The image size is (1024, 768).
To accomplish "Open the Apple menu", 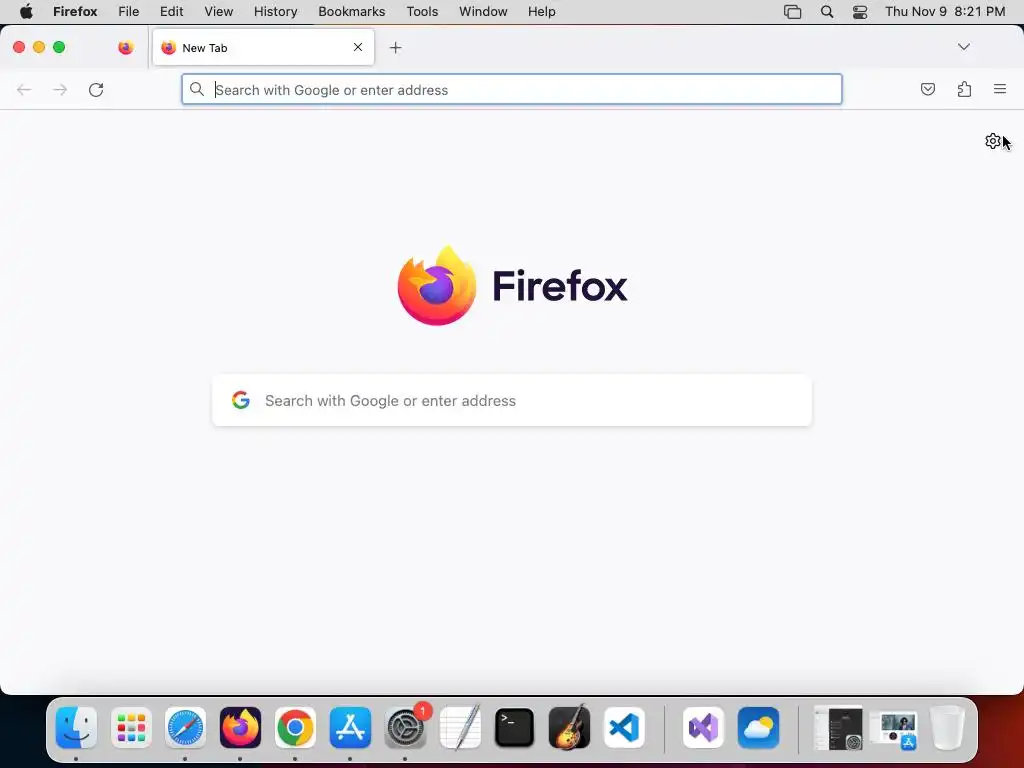I will click(26, 12).
